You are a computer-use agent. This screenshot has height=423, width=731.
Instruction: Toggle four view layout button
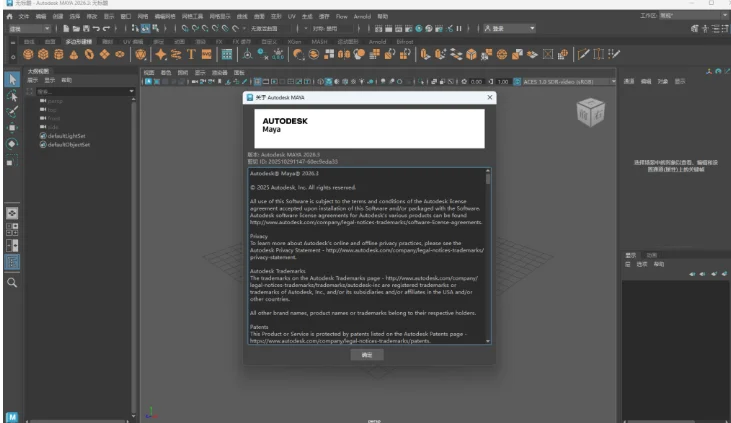pos(12,229)
